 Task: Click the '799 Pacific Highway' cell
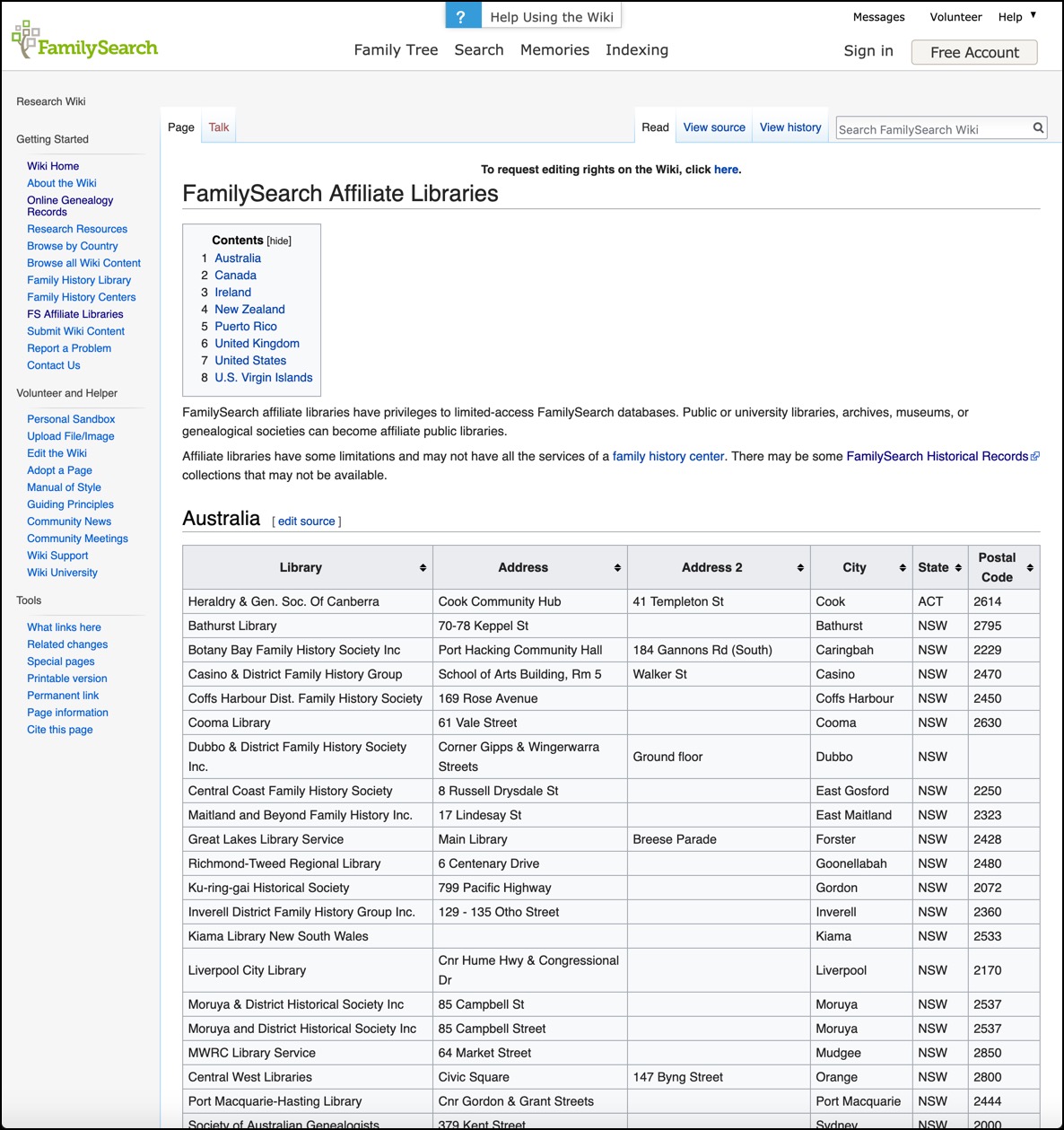(530, 888)
